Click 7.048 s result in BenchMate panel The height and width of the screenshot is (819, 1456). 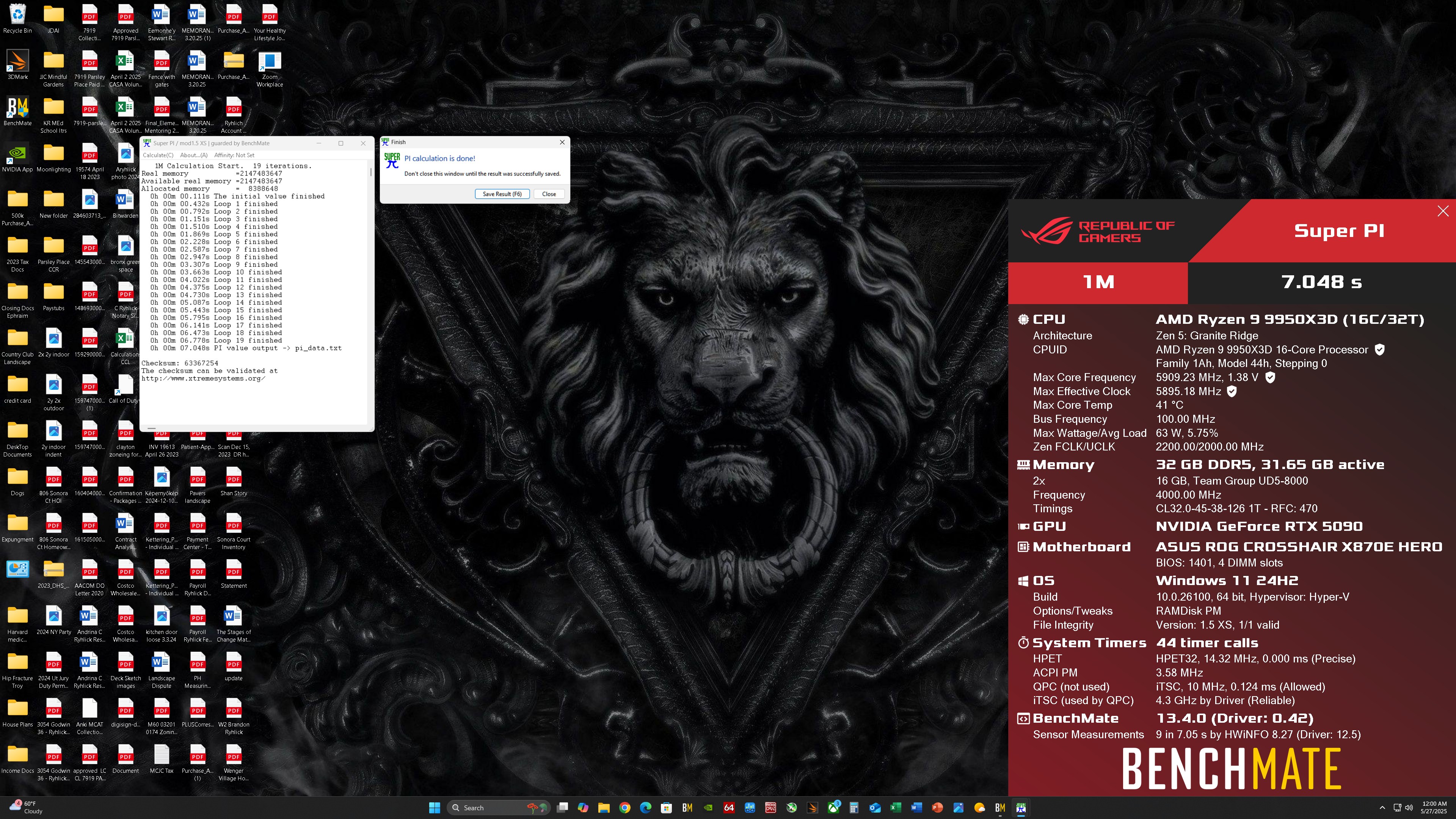coord(1321,281)
